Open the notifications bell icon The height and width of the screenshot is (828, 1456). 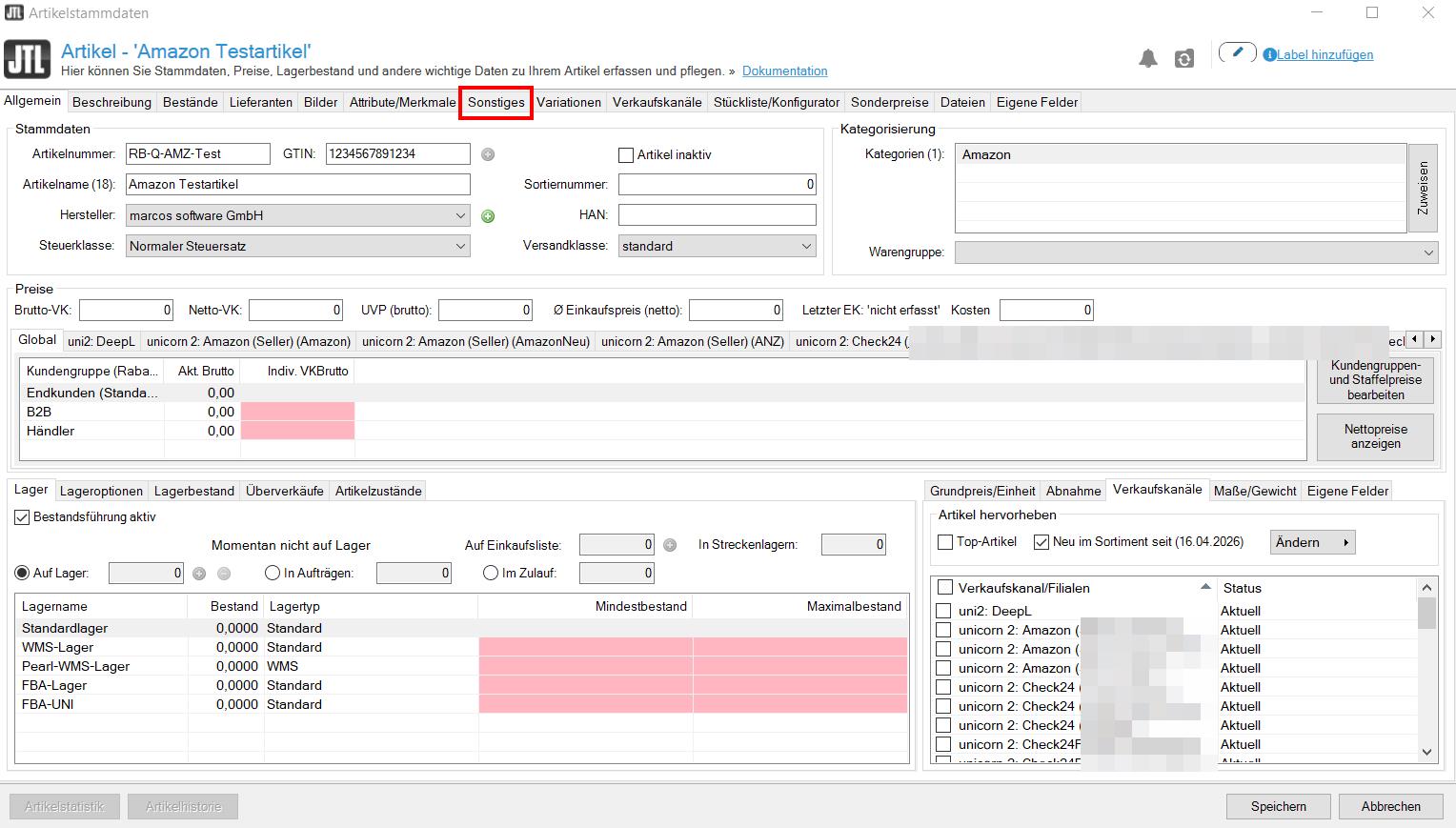pyautogui.click(x=1148, y=58)
